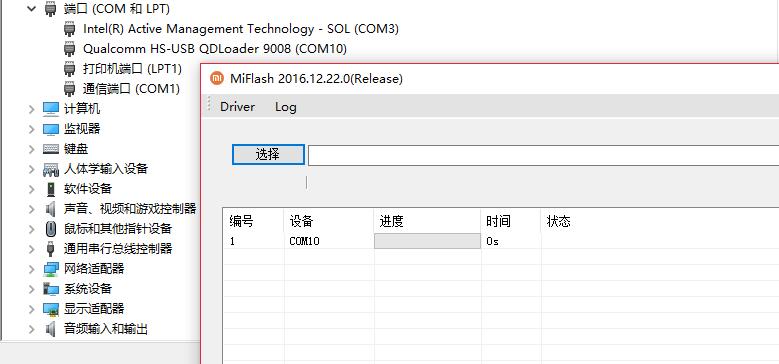
Task: Expand the 人体学输入设备 category
Action: click(32, 169)
